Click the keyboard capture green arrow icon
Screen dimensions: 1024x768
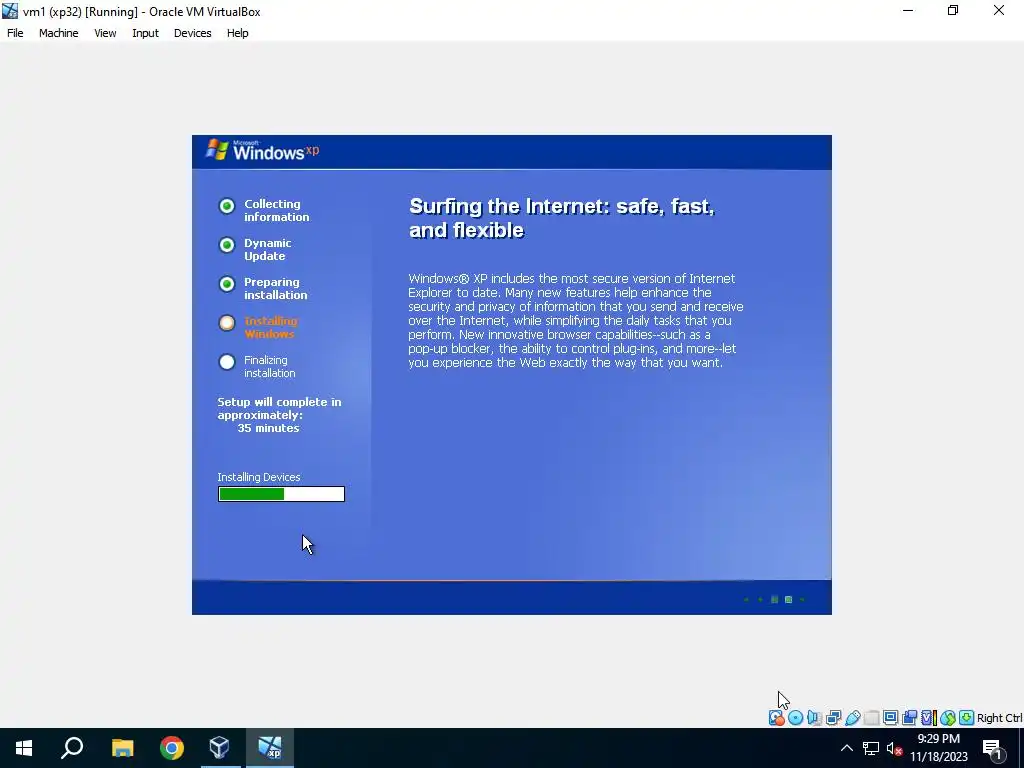tap(967, 718)
